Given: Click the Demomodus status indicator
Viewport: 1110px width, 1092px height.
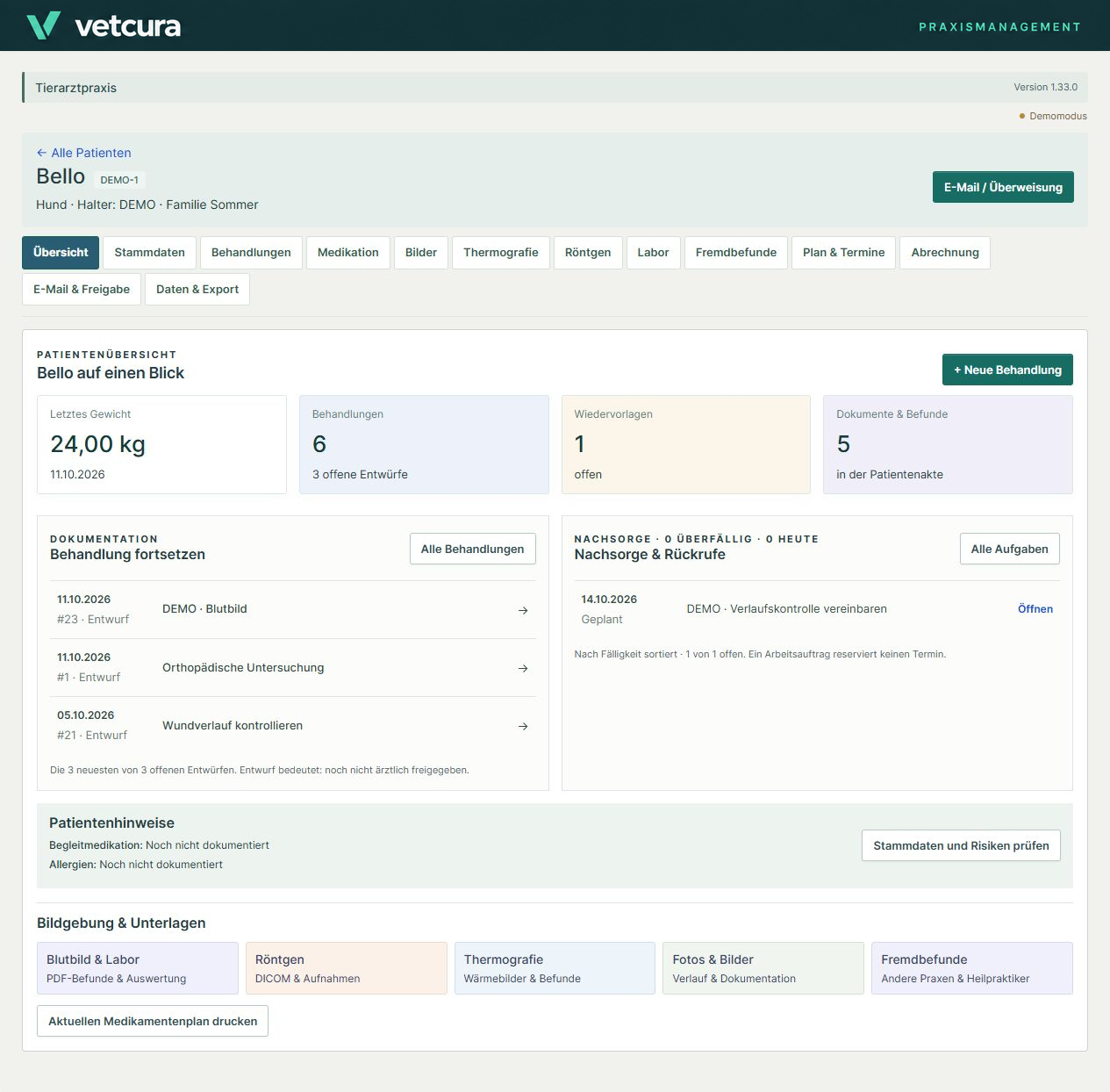Looking at the screenshot, I should point(1053,116).
